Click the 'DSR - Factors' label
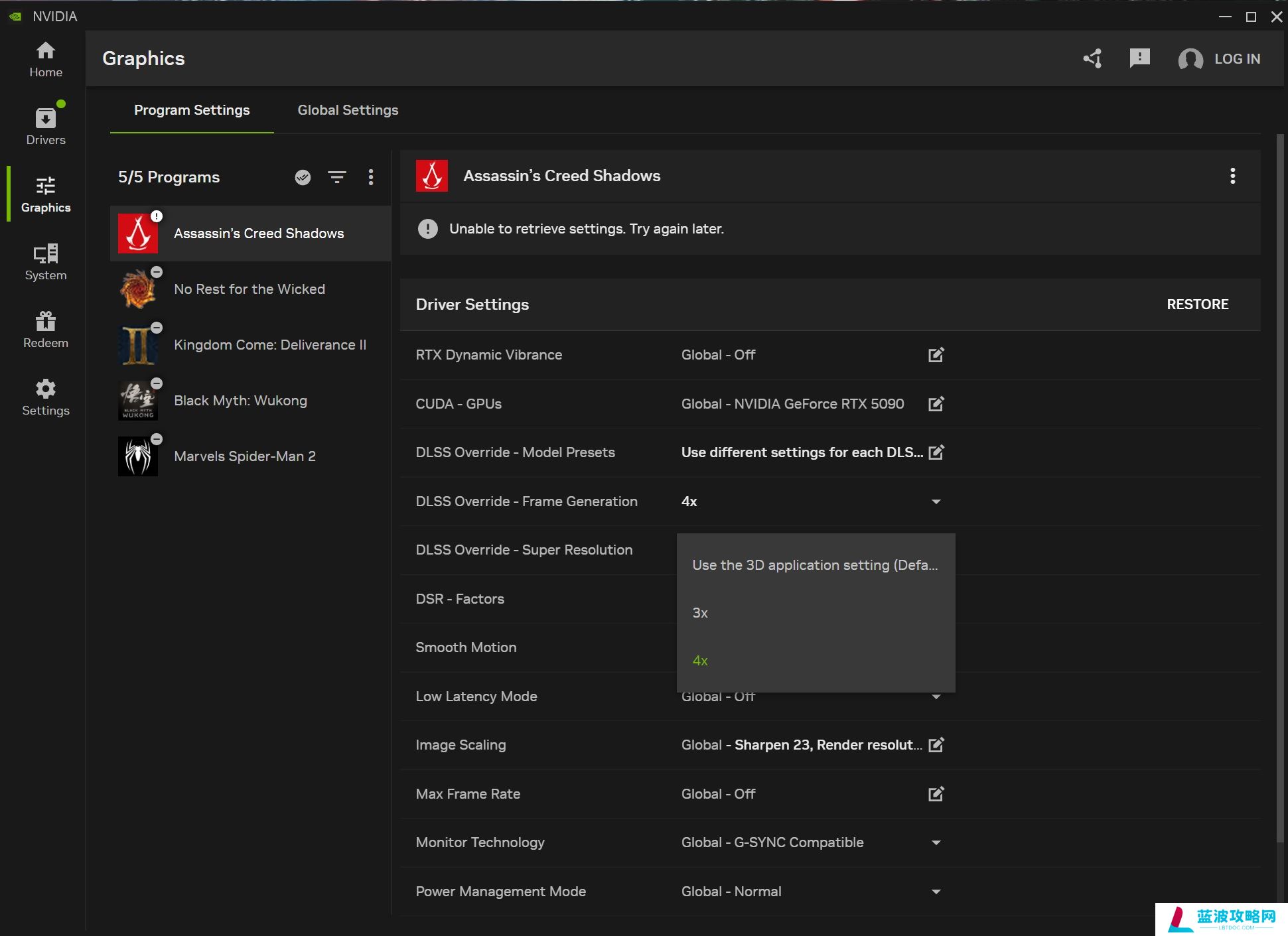The height and width of the screenshot is (936, 1288). 460,599
